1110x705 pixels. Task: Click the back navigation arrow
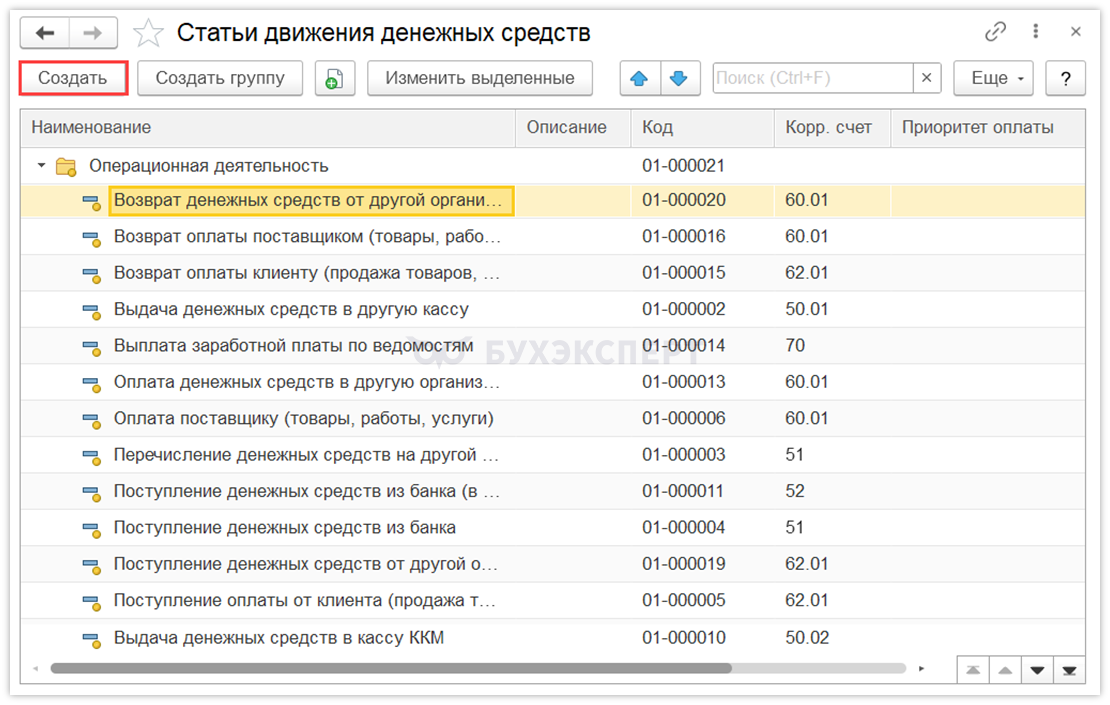tap(44, 33)
